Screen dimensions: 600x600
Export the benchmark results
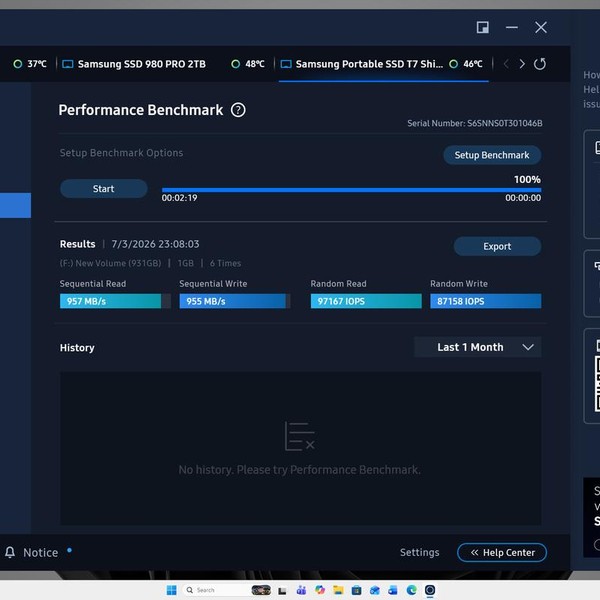497,246
